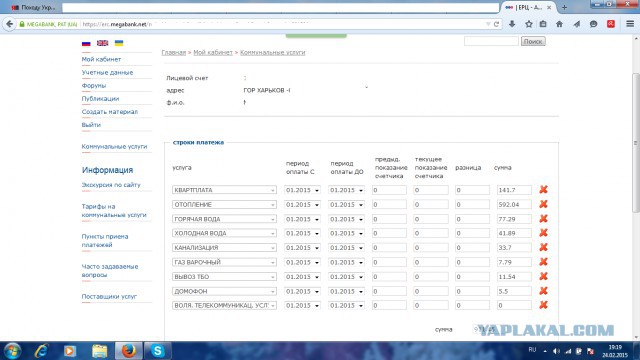Image resolution: width=640 pixels, height=360 pixels.
Task: Open period-from dropdown in ХОЛОДНАЯ ВОДА row
Action: click(302, 233)
